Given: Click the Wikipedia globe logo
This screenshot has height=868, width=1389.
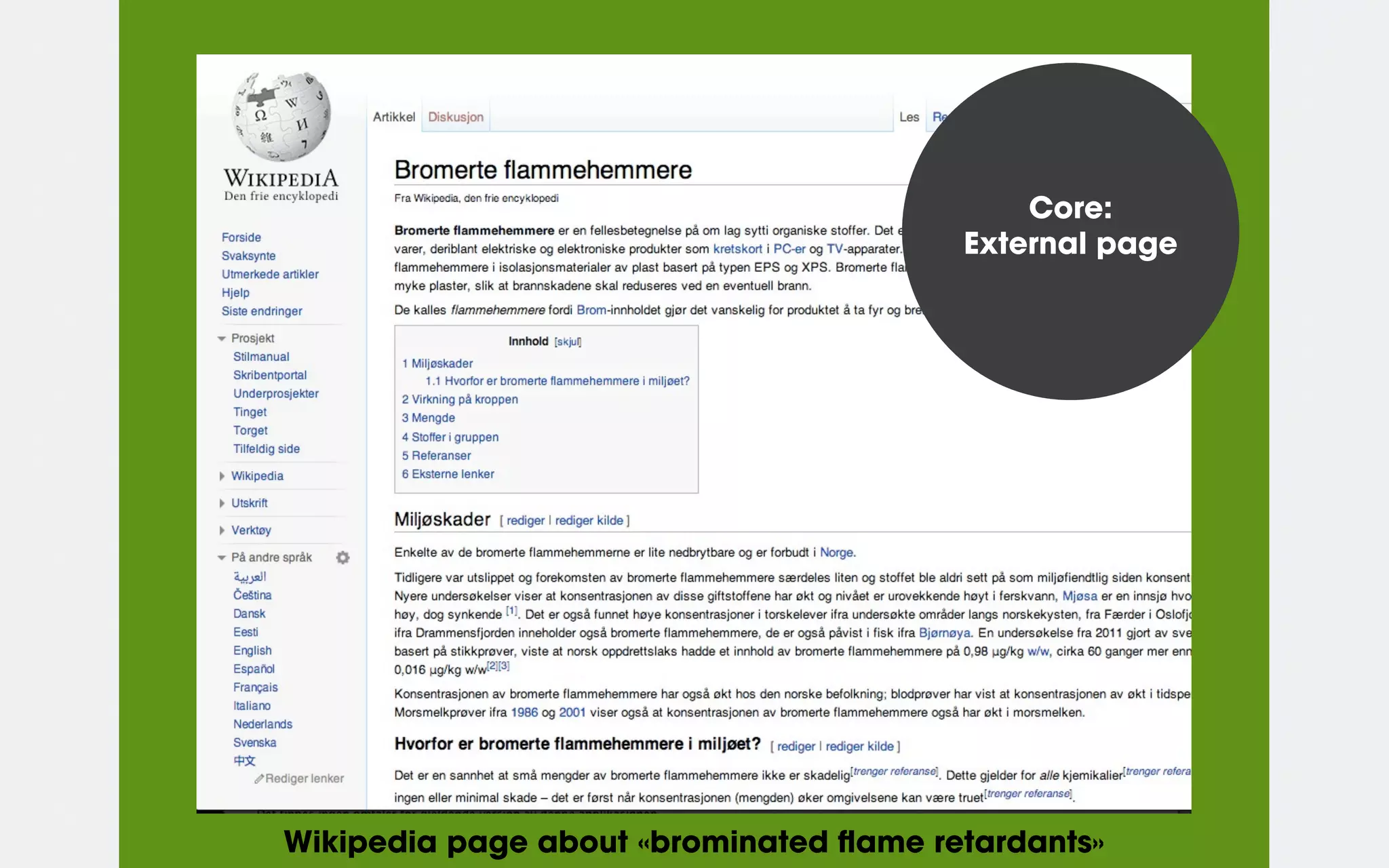Looking at the screenshot, I should coord(281,117).
